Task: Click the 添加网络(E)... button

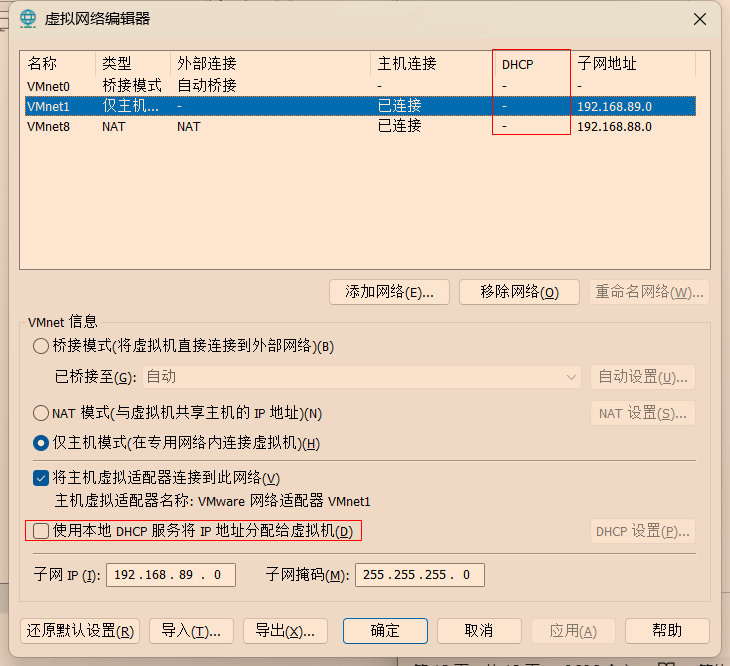Action: (x=389, y=292)
